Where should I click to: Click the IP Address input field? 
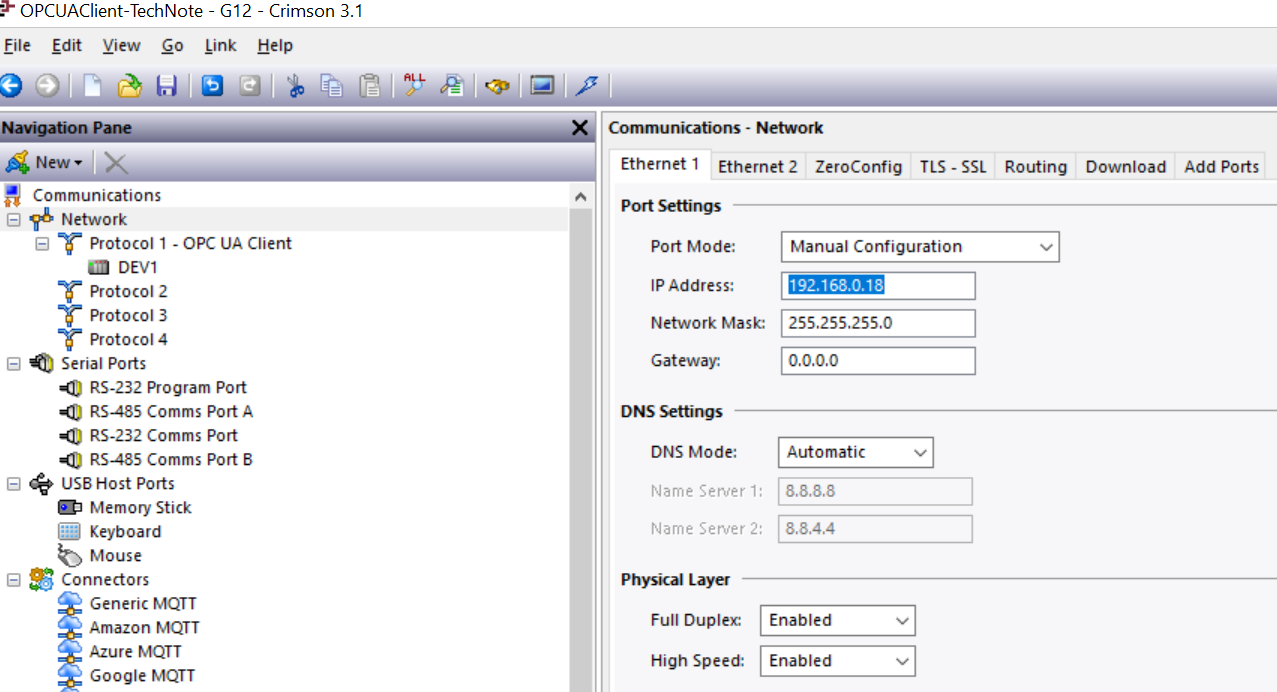click(x=878, y=285)
